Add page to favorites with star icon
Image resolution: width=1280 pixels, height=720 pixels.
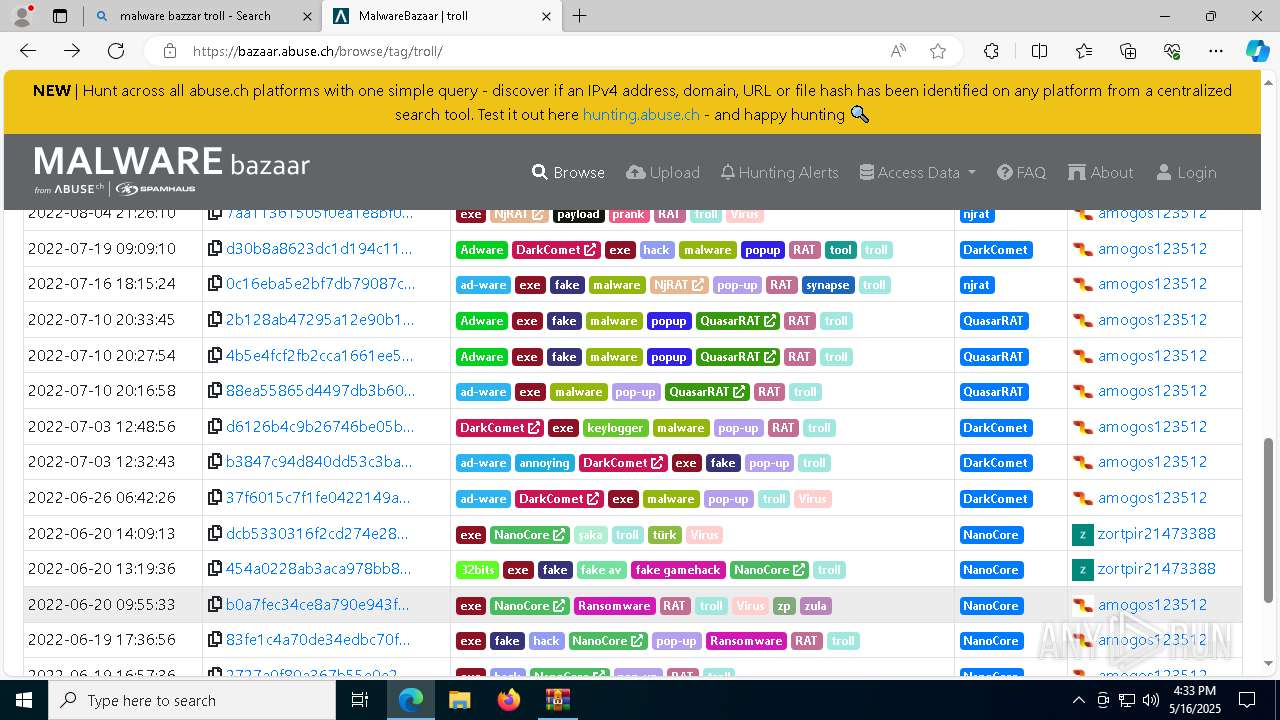pyautogui.click(x=937, y=51)
